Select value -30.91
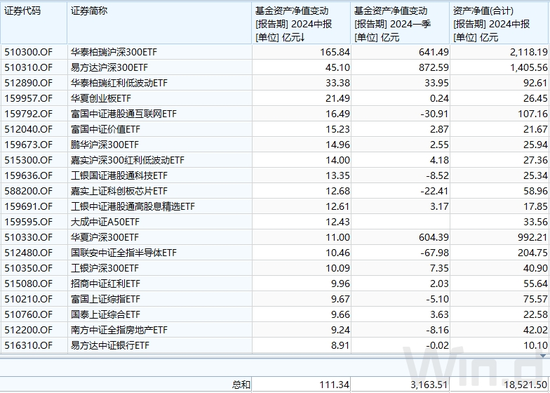 (435, 114)
